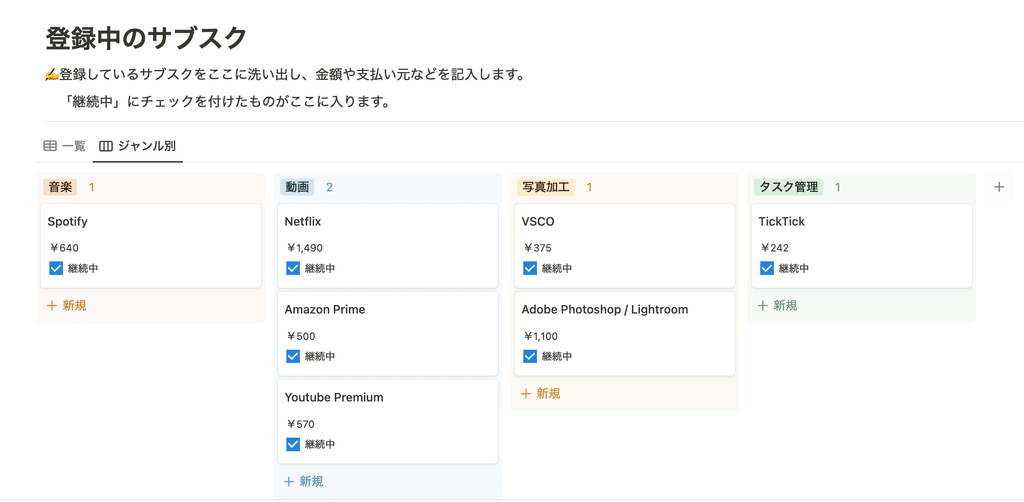
Task: Uncheck 継続中 on the Spotify card
Action: 56,268
